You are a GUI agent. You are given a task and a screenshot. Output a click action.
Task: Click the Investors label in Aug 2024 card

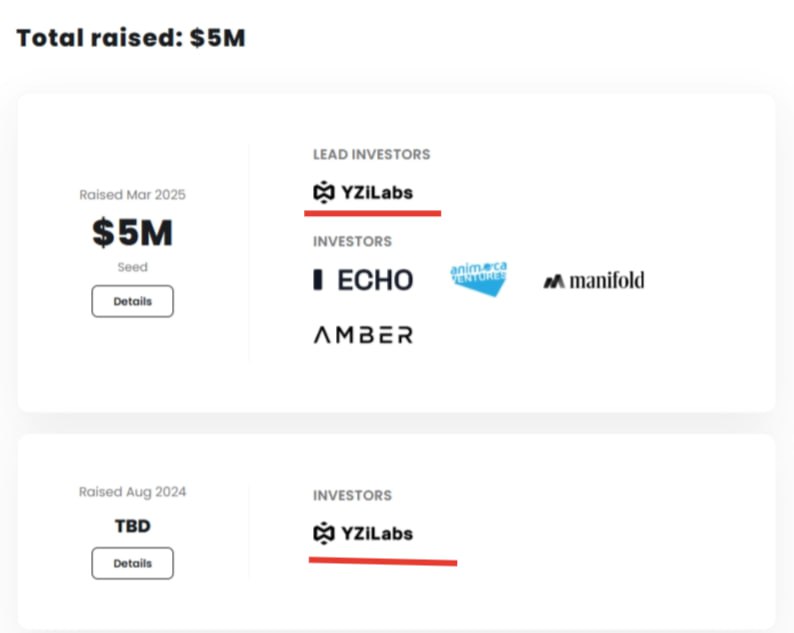click(x=352, y=495)
